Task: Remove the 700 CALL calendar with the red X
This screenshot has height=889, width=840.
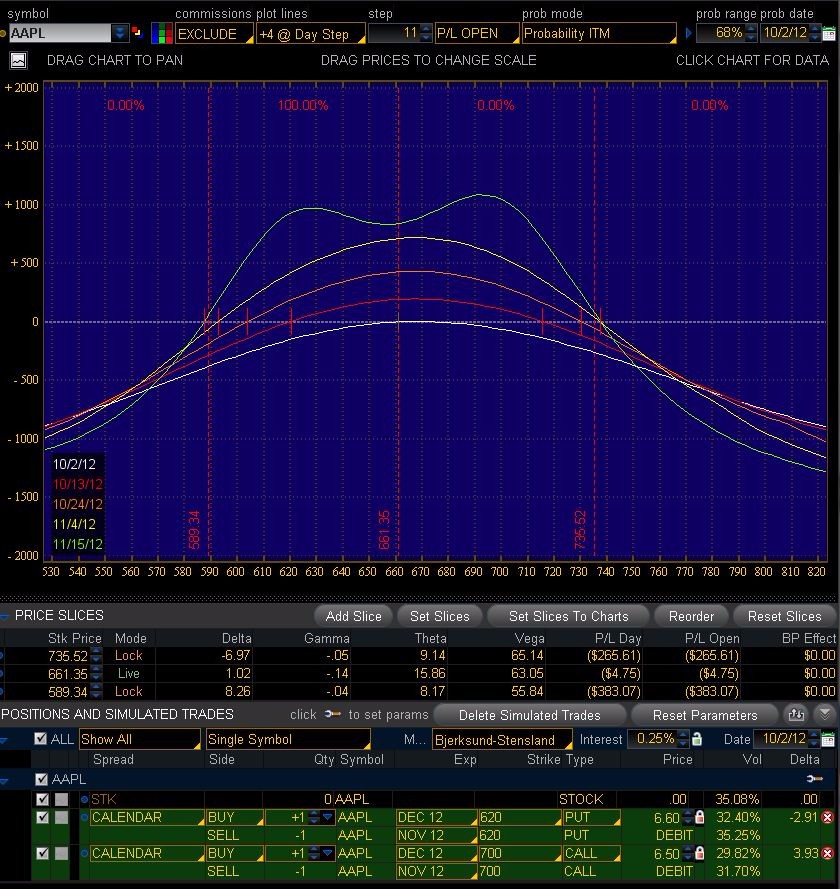Action: 828,853
